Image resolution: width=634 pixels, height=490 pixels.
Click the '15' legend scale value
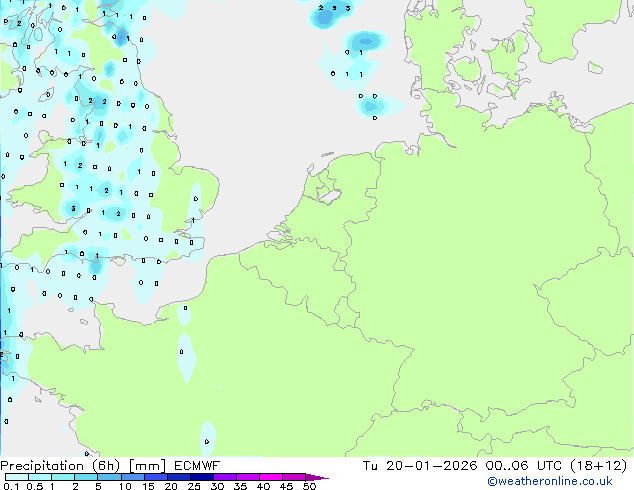coord(148,486)
